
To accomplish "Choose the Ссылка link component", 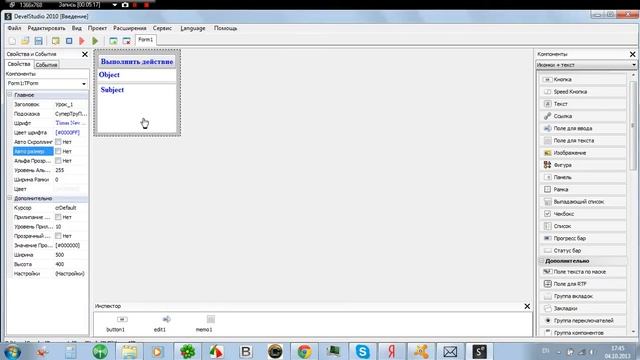I will click(x=583, y=116).
